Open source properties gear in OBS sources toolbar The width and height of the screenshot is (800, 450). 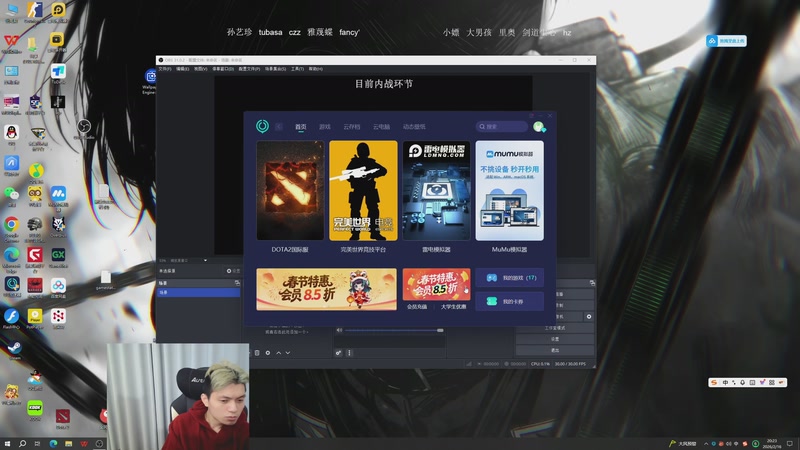pyautogui.click(x=268, y=353)
